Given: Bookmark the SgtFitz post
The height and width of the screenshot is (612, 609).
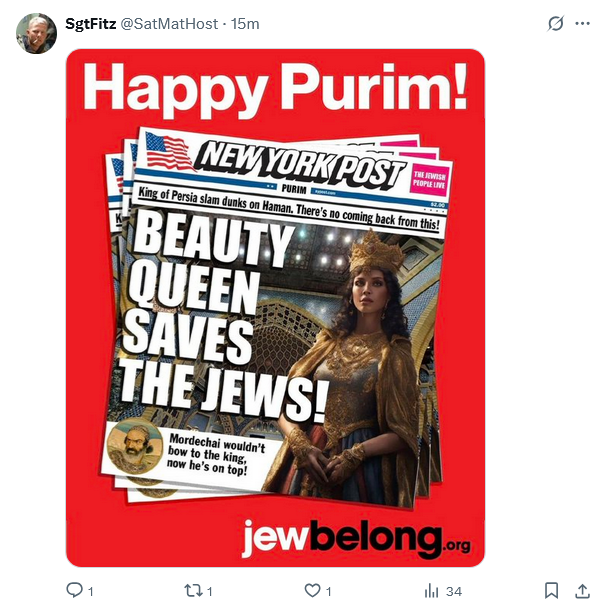Looking at the screenshot, I should (551, 591).
